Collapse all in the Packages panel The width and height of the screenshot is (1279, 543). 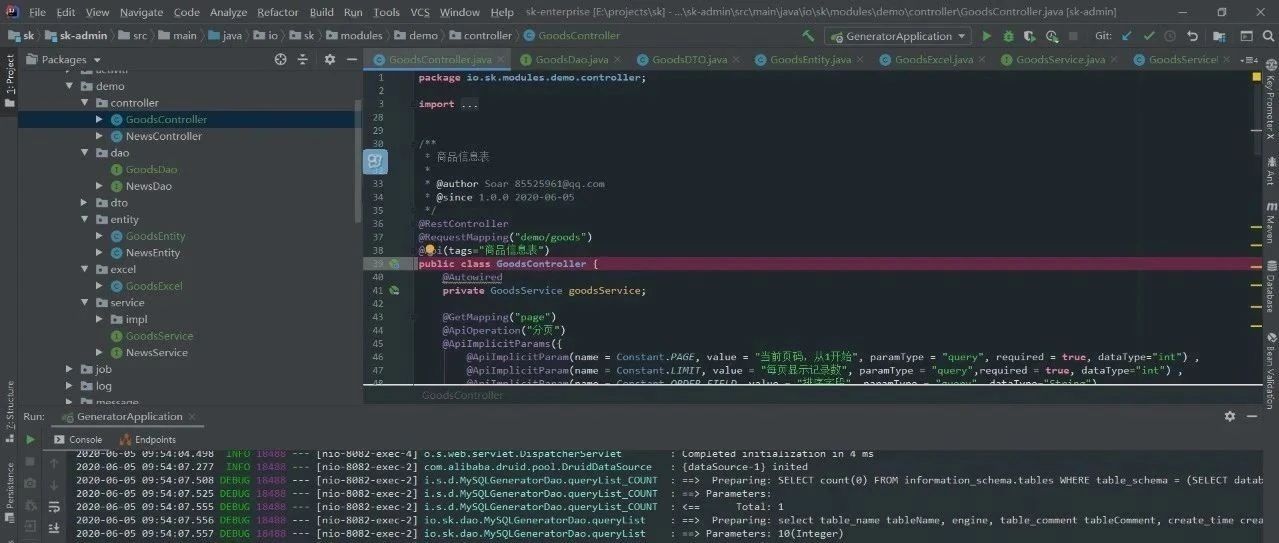click(303, 59)
